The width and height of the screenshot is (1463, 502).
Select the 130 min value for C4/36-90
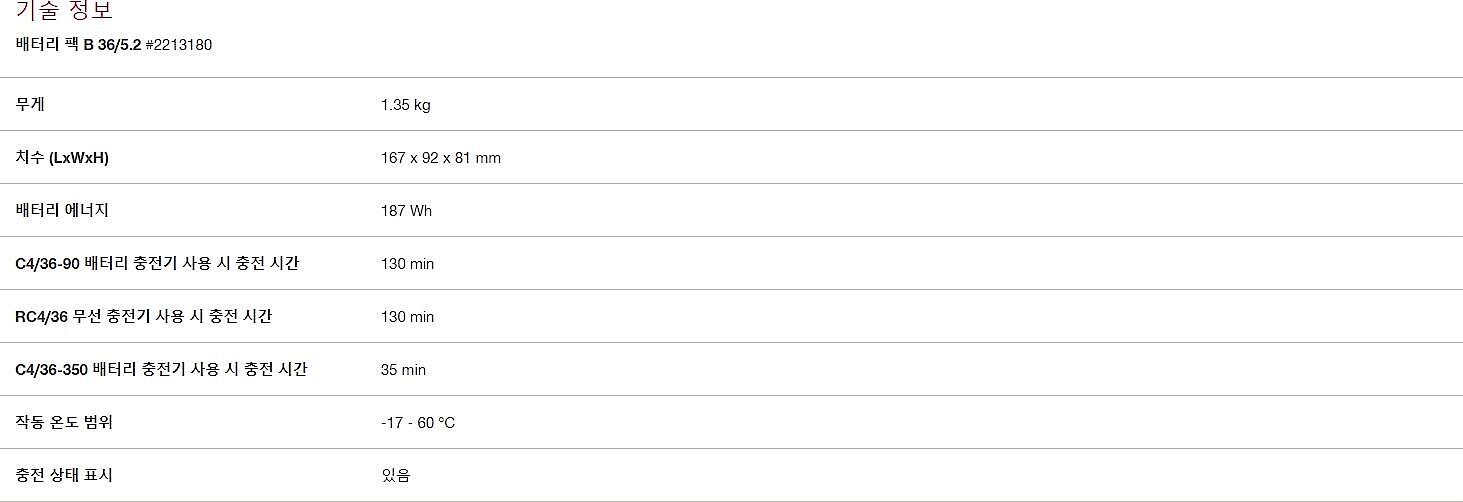pos(408,264)
